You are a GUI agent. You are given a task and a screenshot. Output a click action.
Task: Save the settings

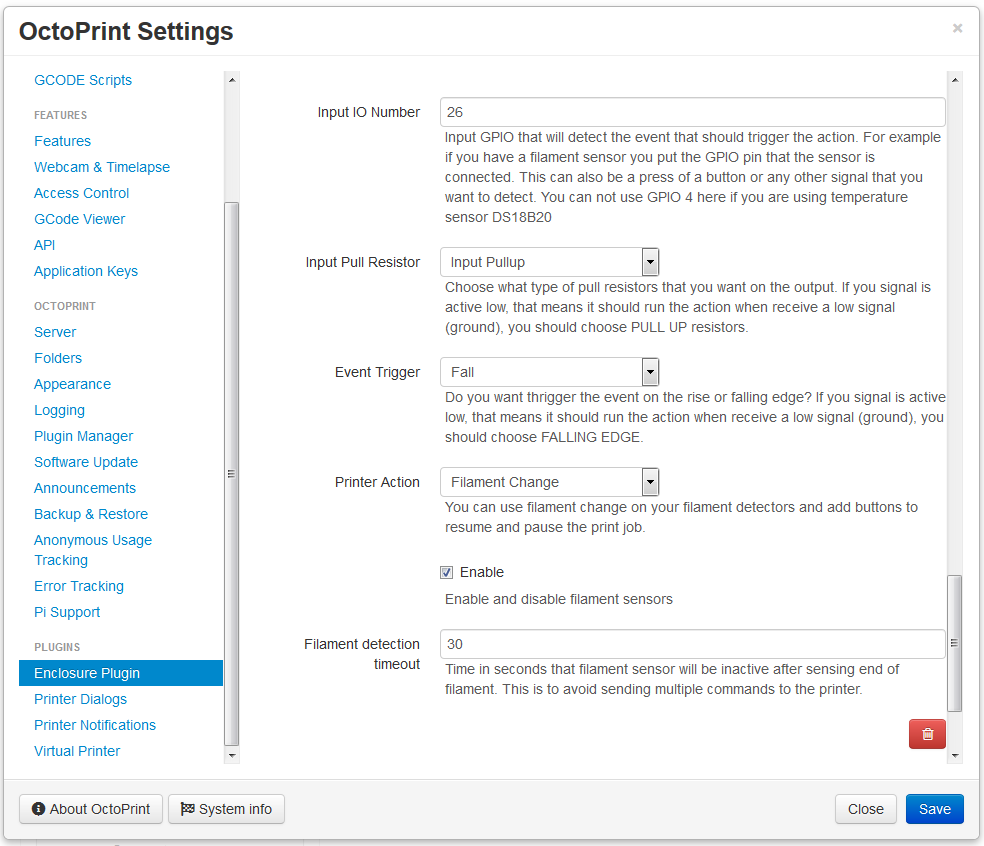[x=934, y=809]
